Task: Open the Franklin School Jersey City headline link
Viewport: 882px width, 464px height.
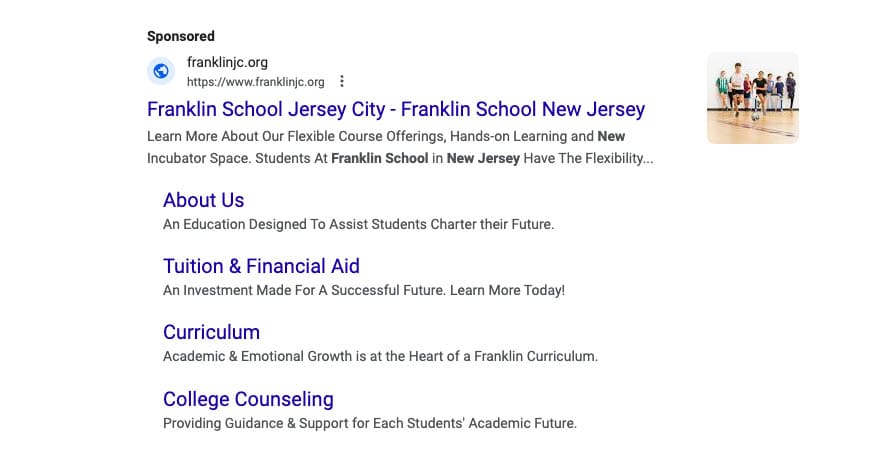Action: pos(395,109)
